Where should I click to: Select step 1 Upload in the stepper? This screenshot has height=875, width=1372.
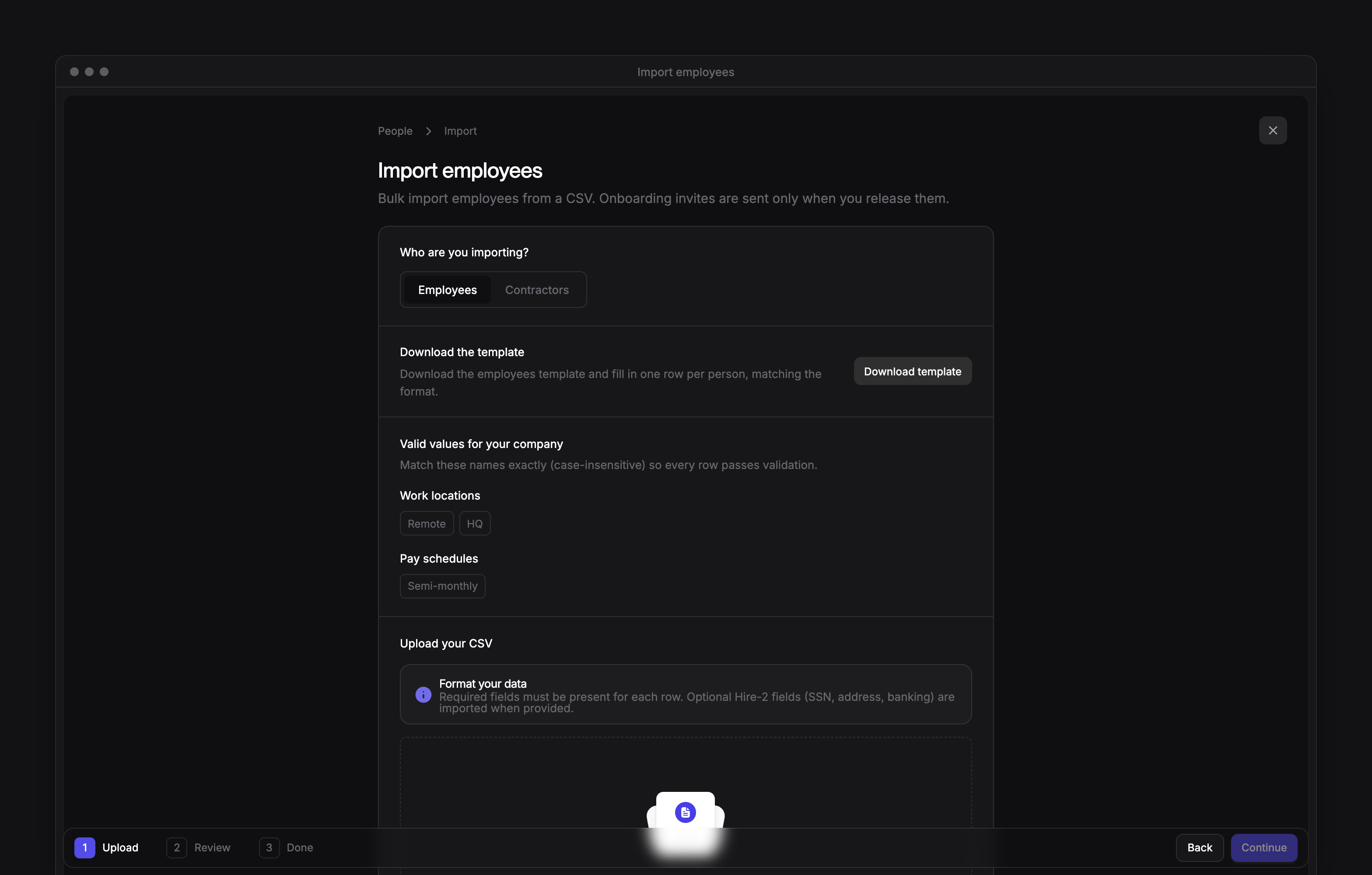(107, 847)
